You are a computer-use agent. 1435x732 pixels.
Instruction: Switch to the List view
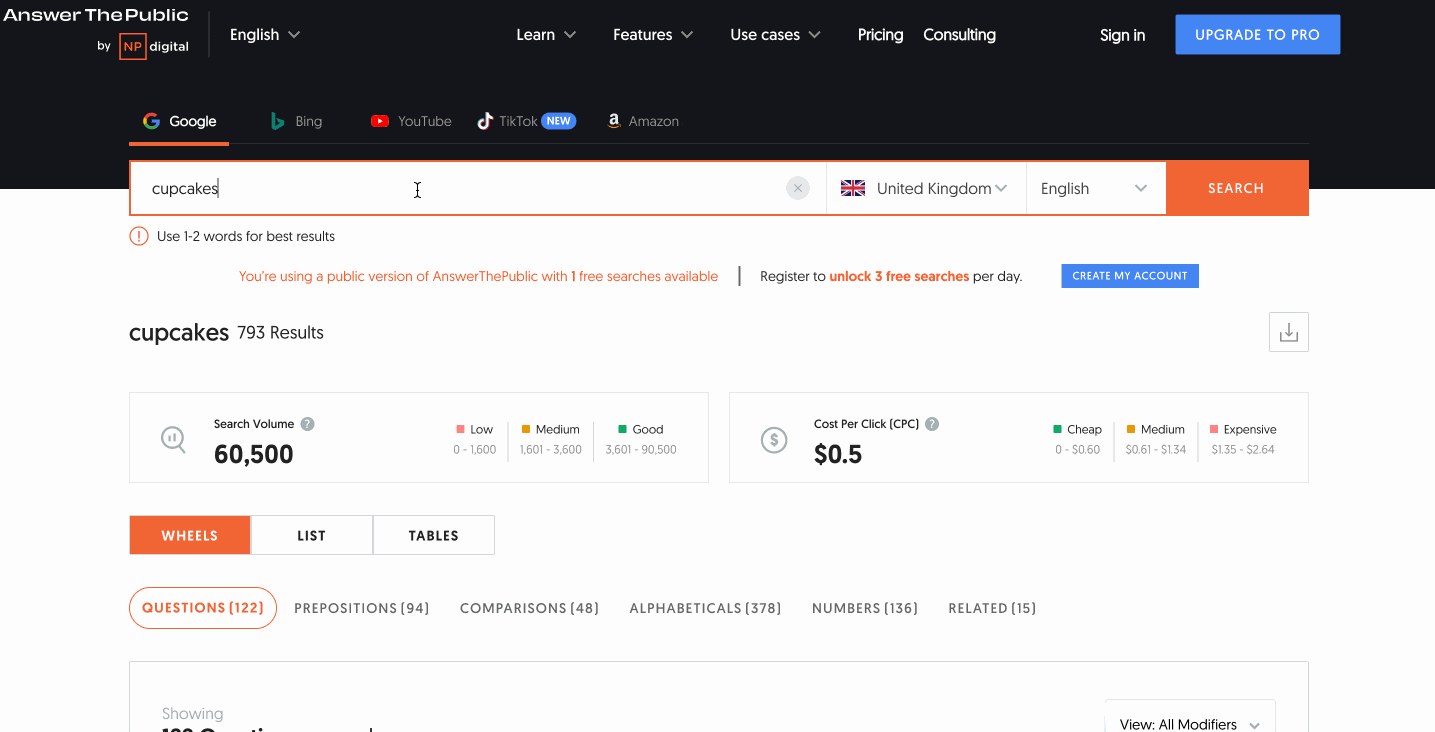coord(311,535)
